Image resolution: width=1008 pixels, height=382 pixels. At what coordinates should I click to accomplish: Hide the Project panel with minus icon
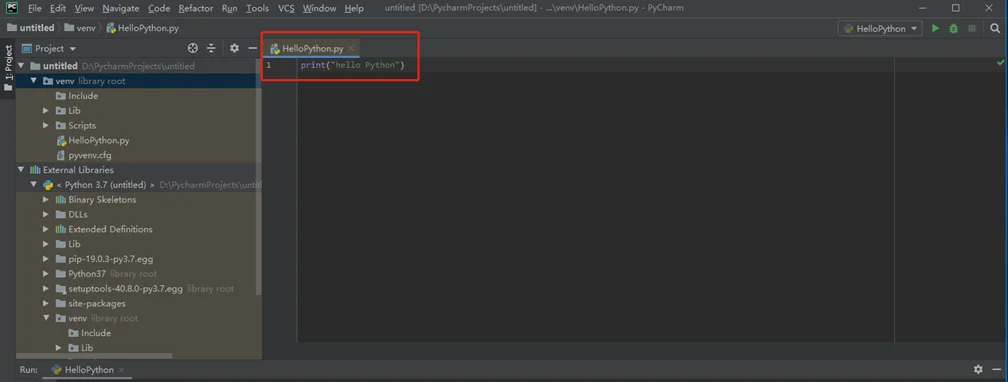coord(253,48)
